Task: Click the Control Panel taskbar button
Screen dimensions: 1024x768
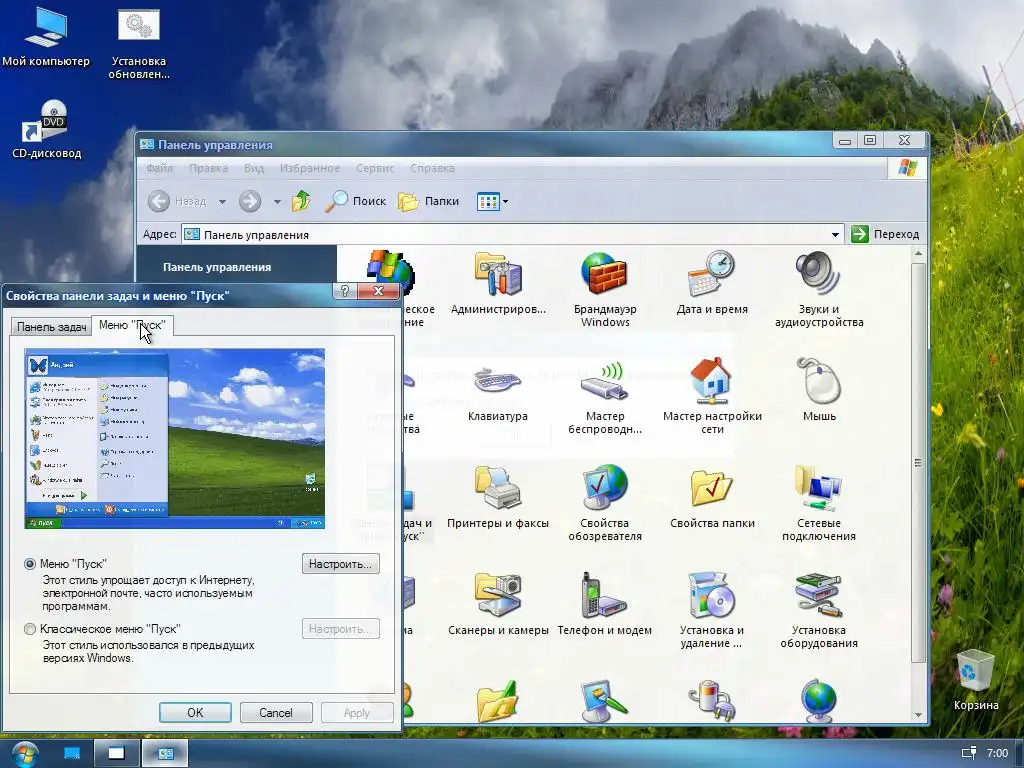Action: click(165, 754)
